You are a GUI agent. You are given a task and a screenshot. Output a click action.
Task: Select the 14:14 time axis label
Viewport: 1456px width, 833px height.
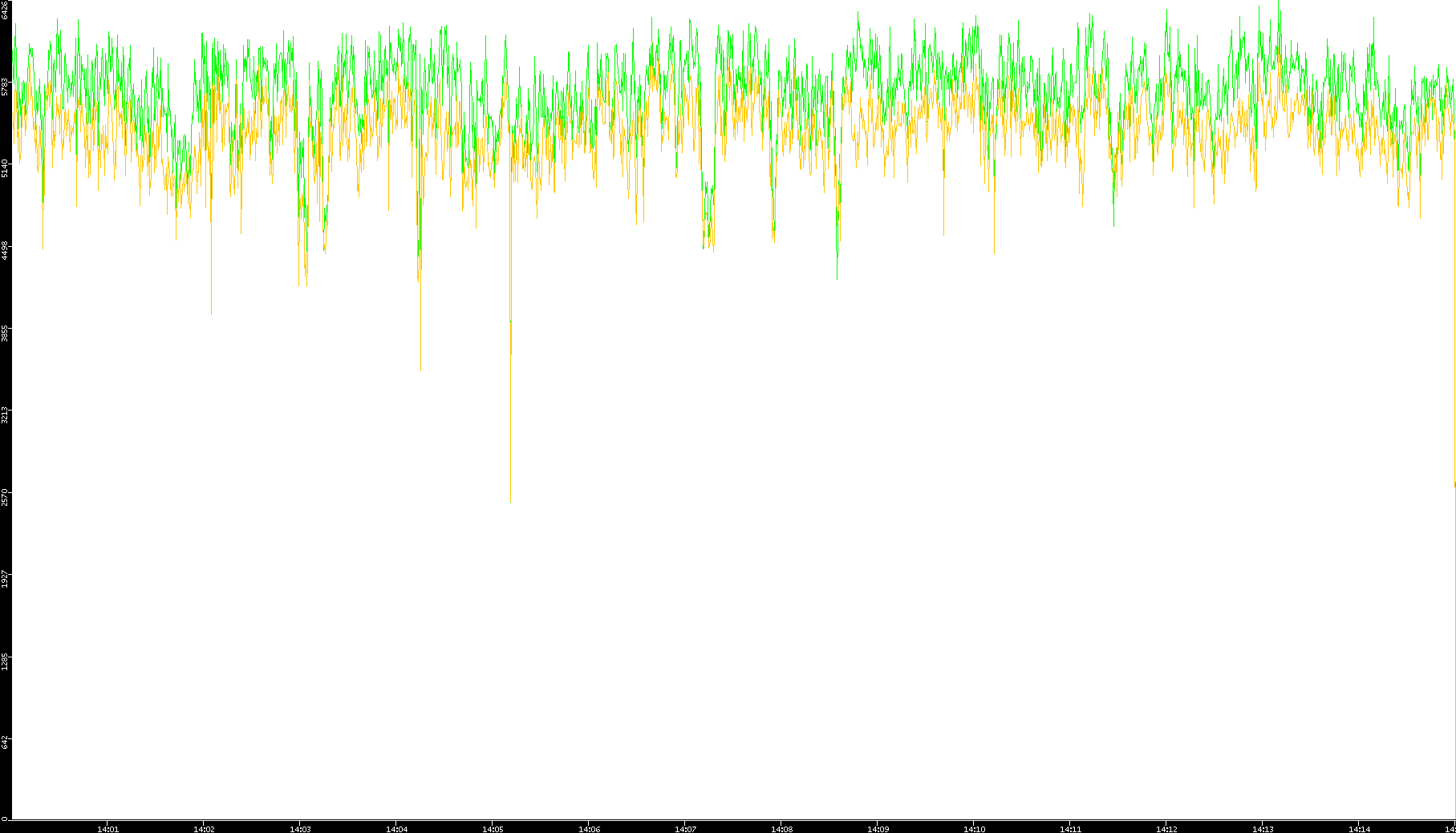1359,829
